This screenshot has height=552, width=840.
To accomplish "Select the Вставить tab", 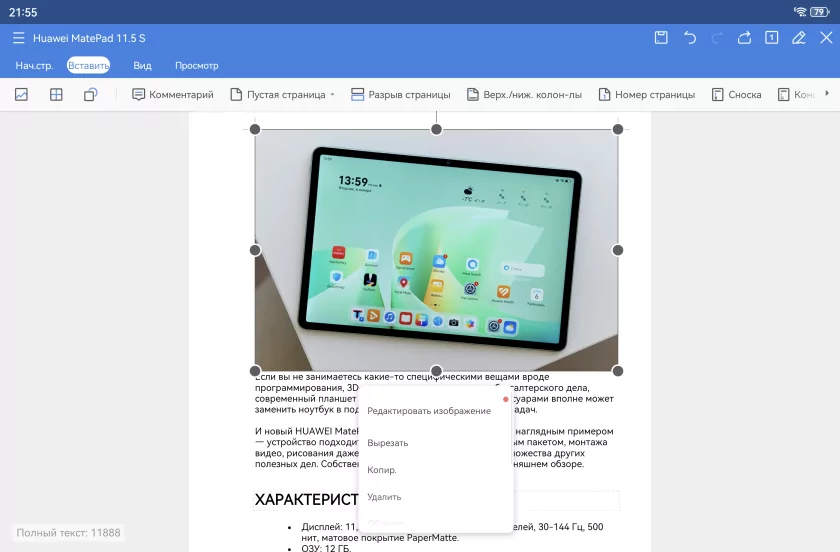I will (x=88, y=65).
